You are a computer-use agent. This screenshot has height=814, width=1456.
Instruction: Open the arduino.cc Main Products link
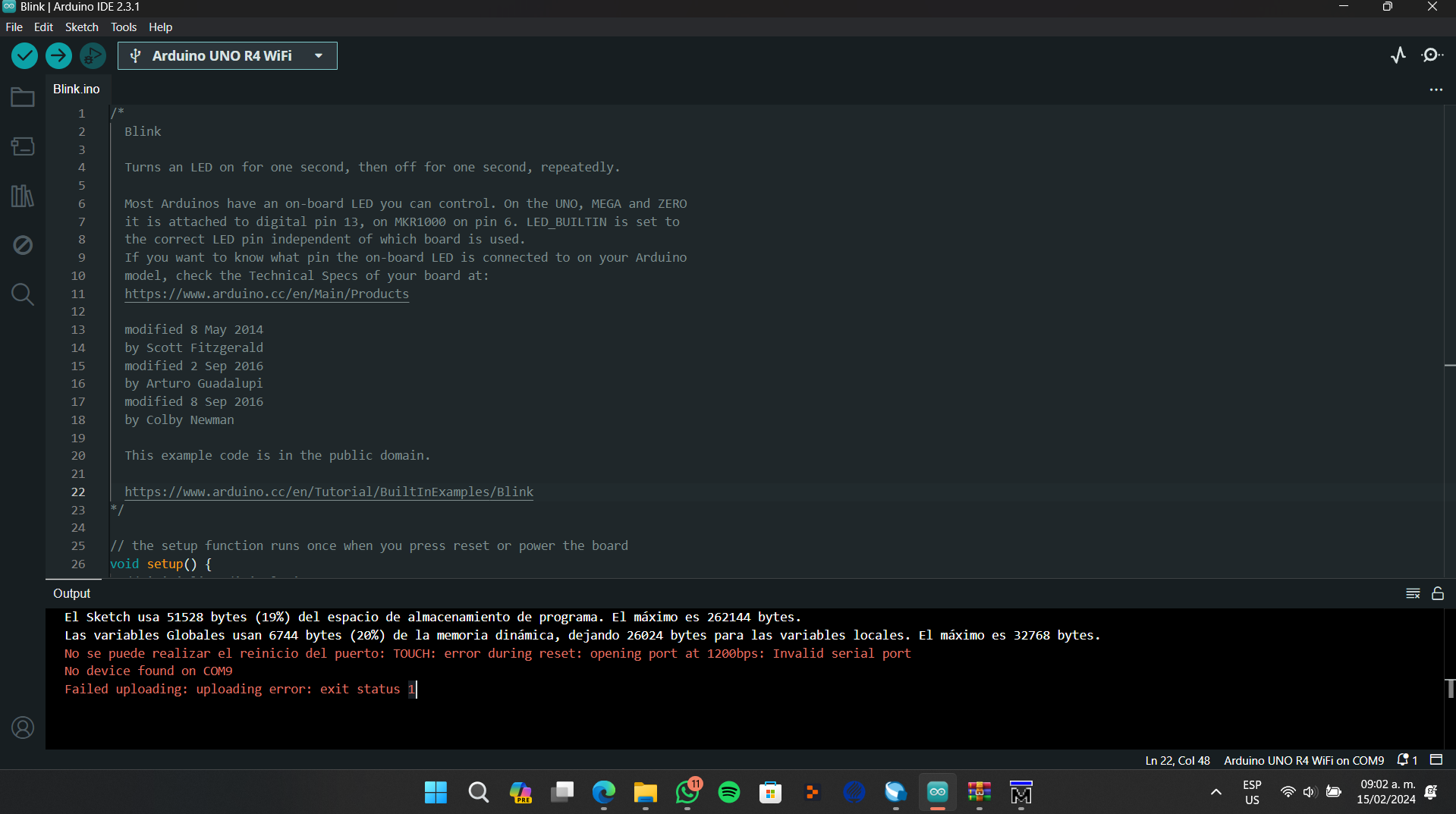[266, 294]
